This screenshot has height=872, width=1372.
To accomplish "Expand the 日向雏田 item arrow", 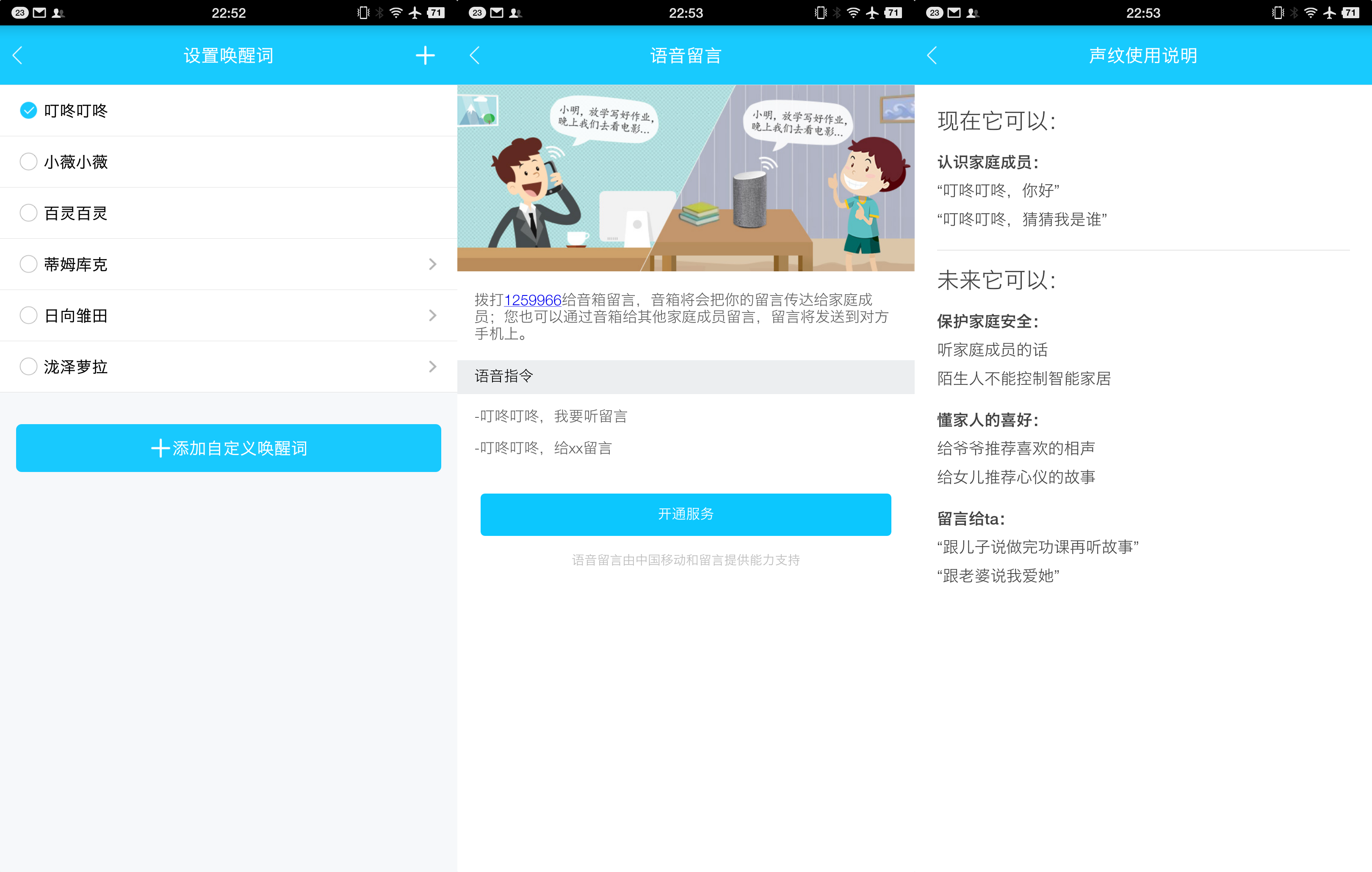I will tap(432, 315).
